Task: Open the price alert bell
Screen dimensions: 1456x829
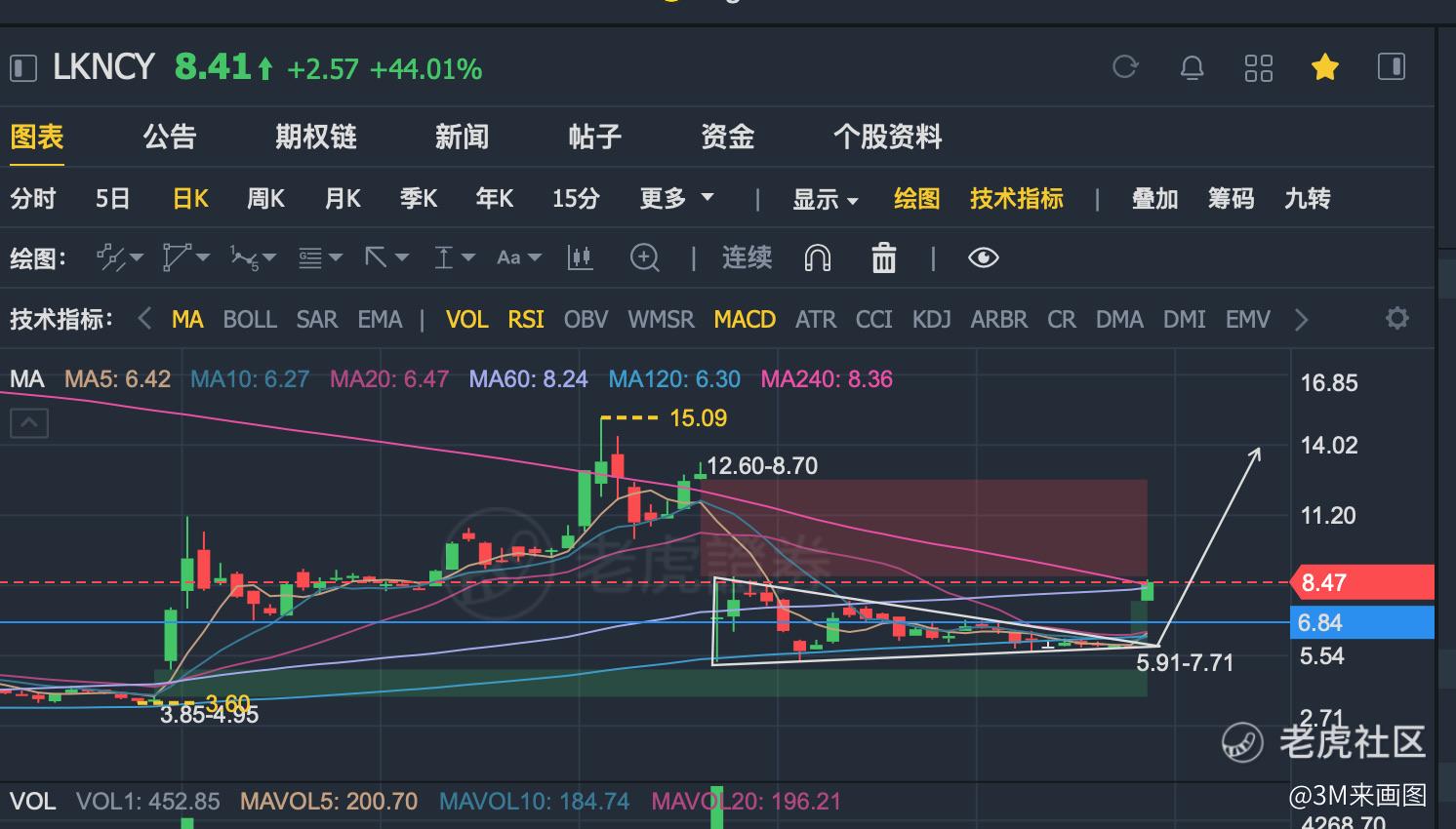Action: (x=1192, y=67)
